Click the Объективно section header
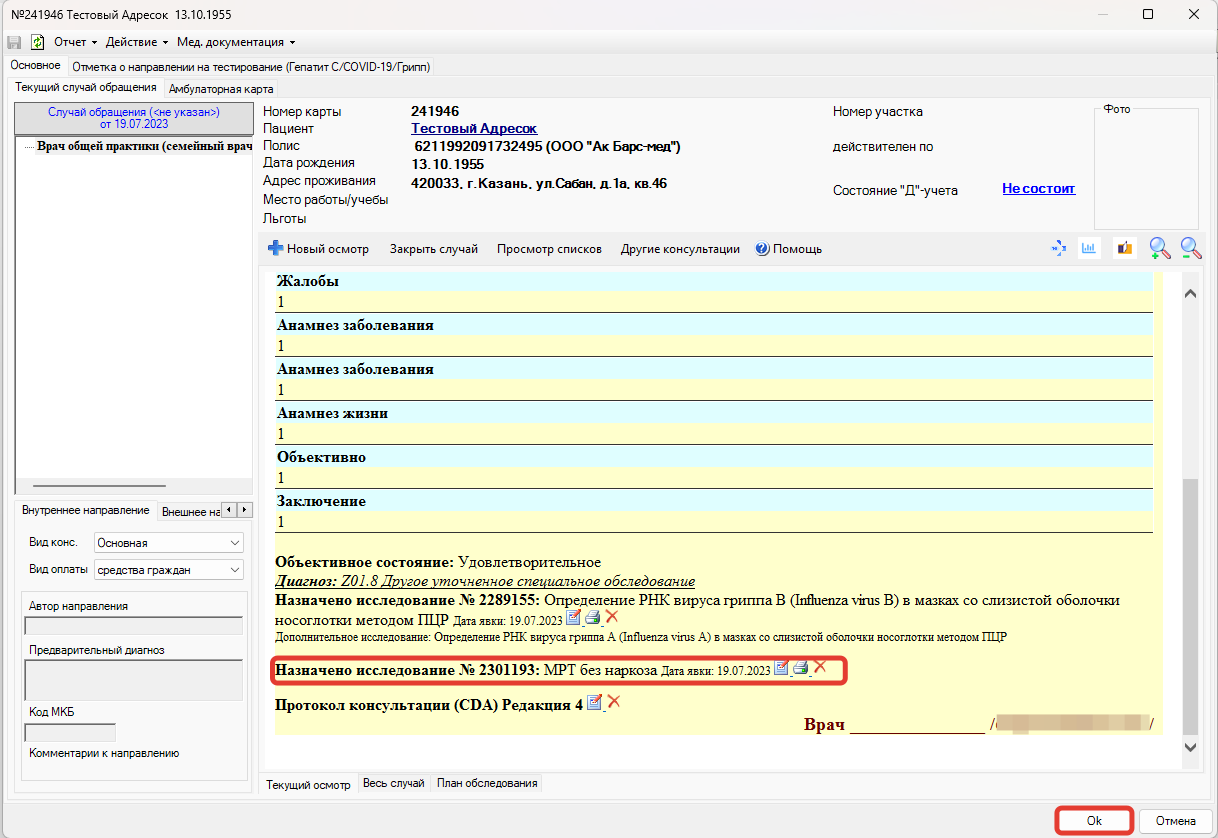The height and width of the screenshot is (838, 1218). pos(714,457)
